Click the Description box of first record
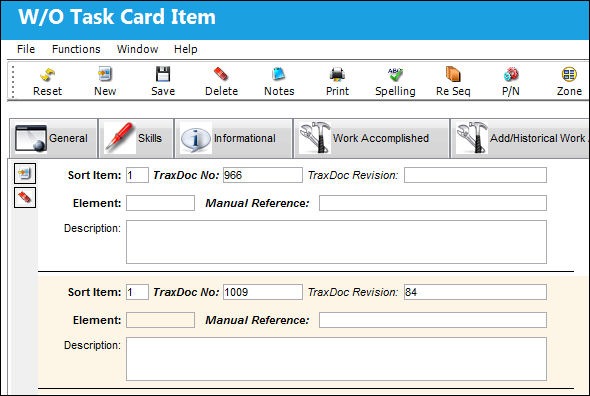 pos(336,242)
